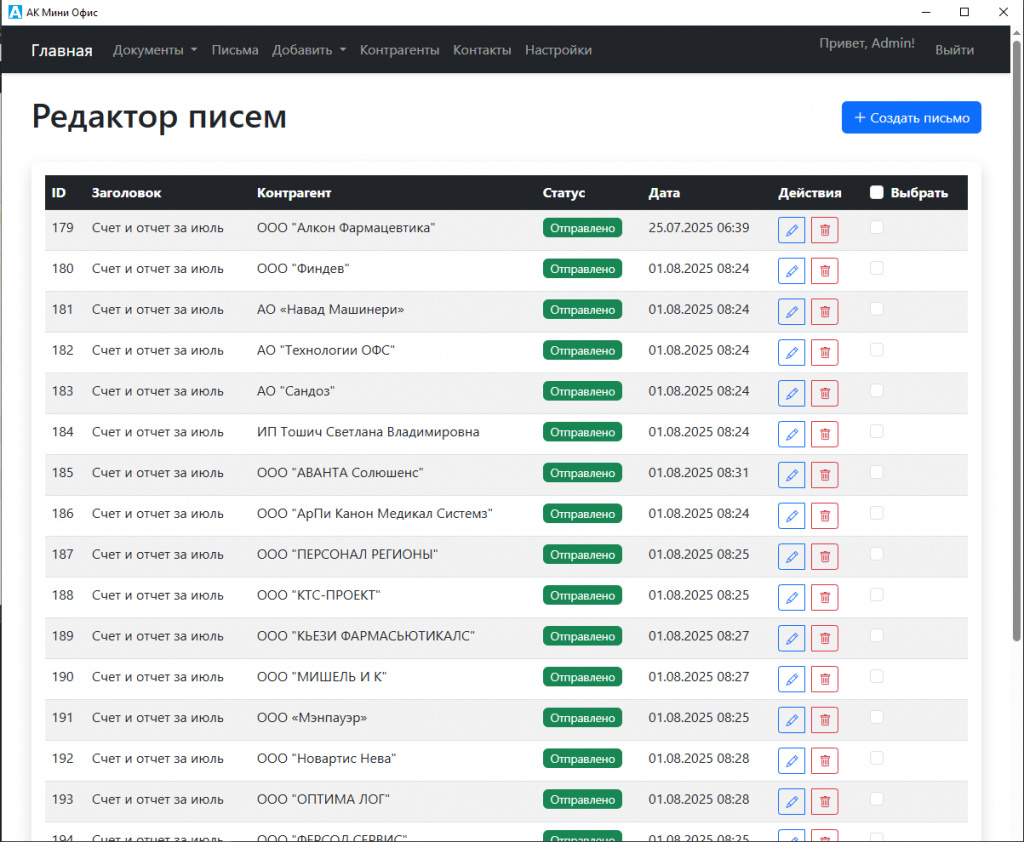The width and height of the screenshot is (1024, 842).
Task: Edit the АО "Сандоз" letter
Action: pyautogui.click(x=791, y=393)
